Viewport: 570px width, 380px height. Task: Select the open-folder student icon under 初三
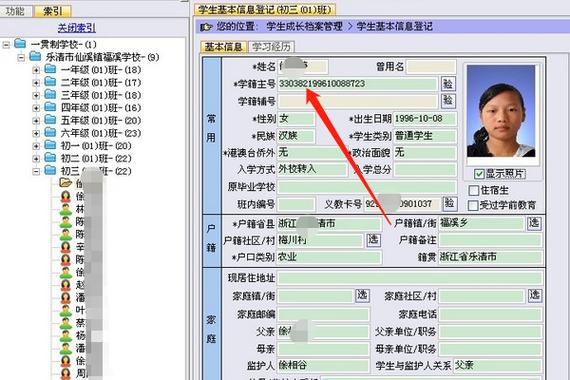pyautogui.click(x=66, y=183)
